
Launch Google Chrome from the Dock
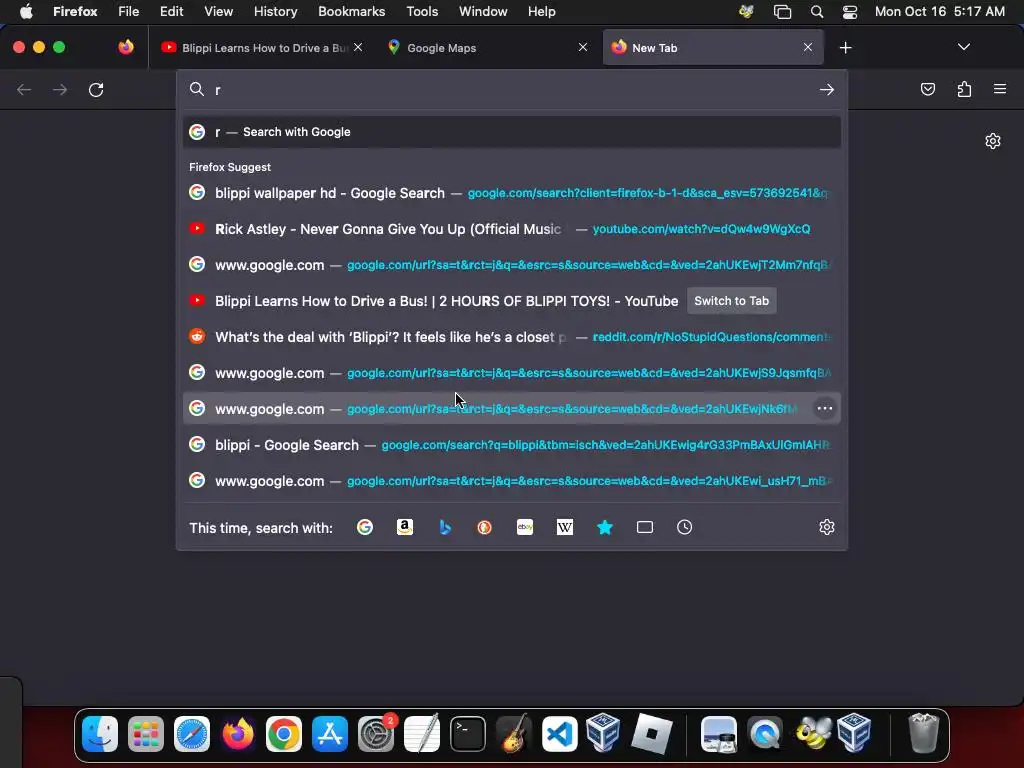(283, 734)
